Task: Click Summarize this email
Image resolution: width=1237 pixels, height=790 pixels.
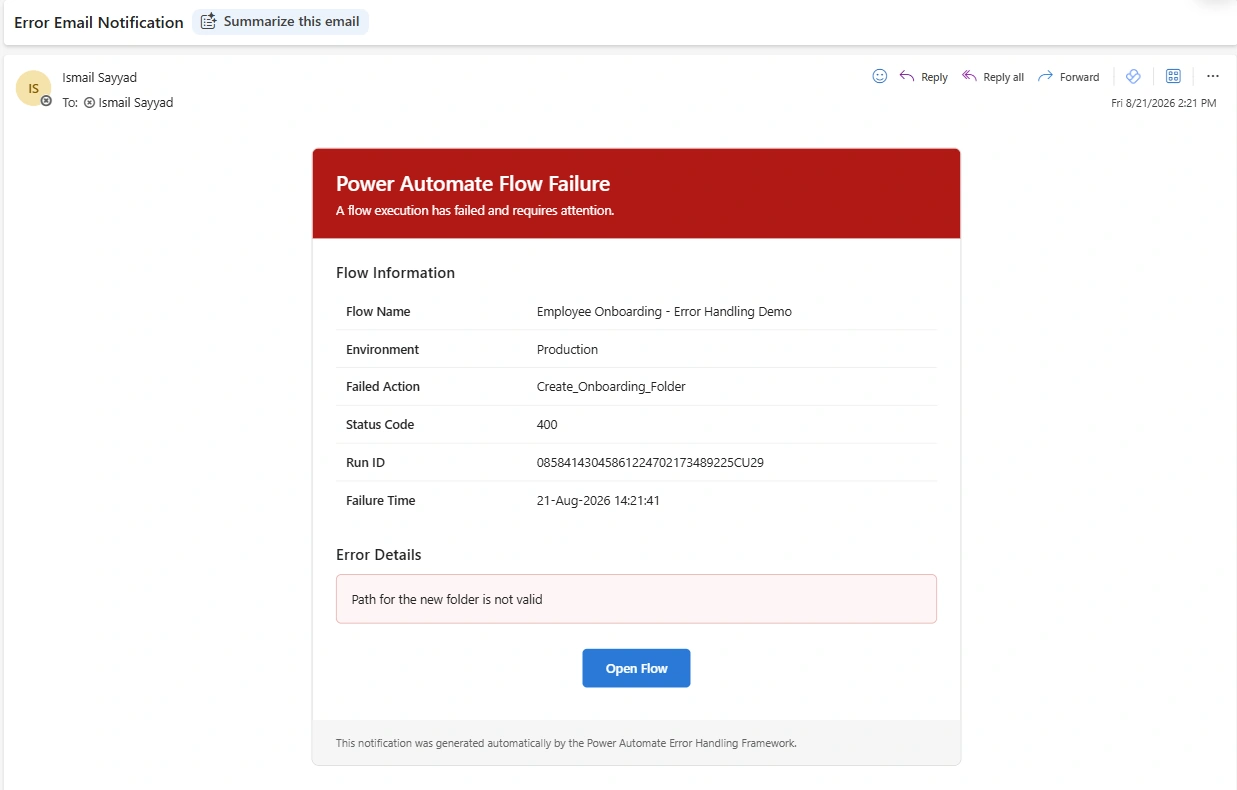Action: (280, 22)
